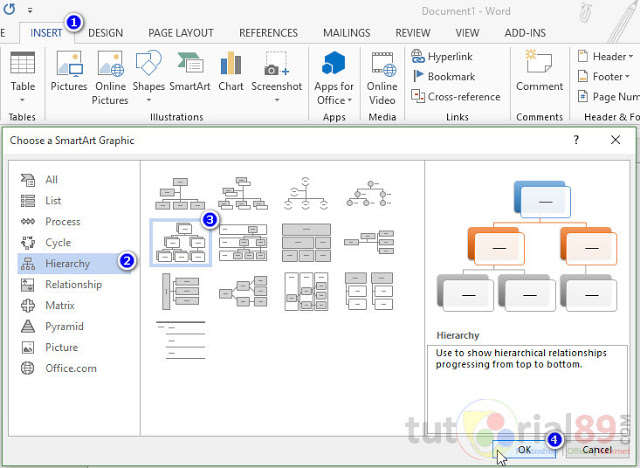Open the REFERENCES tab
The image size is (640, 468).
coord(268,33)
